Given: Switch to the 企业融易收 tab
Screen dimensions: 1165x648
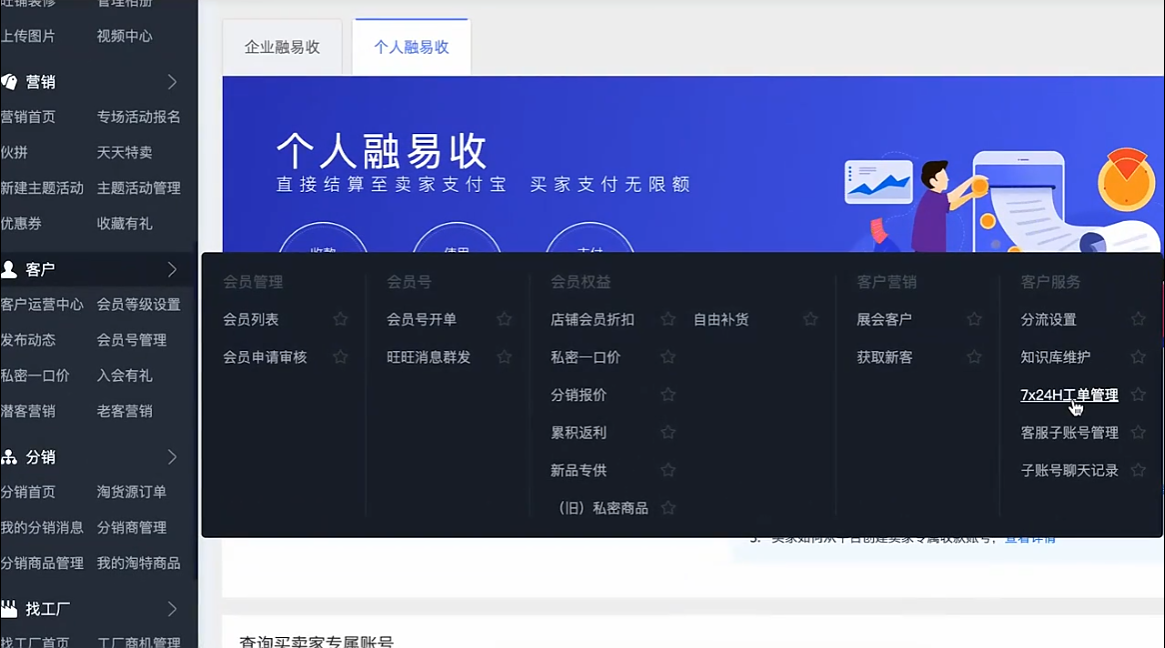Looking at the screenshot, I should tap(282, 47).
